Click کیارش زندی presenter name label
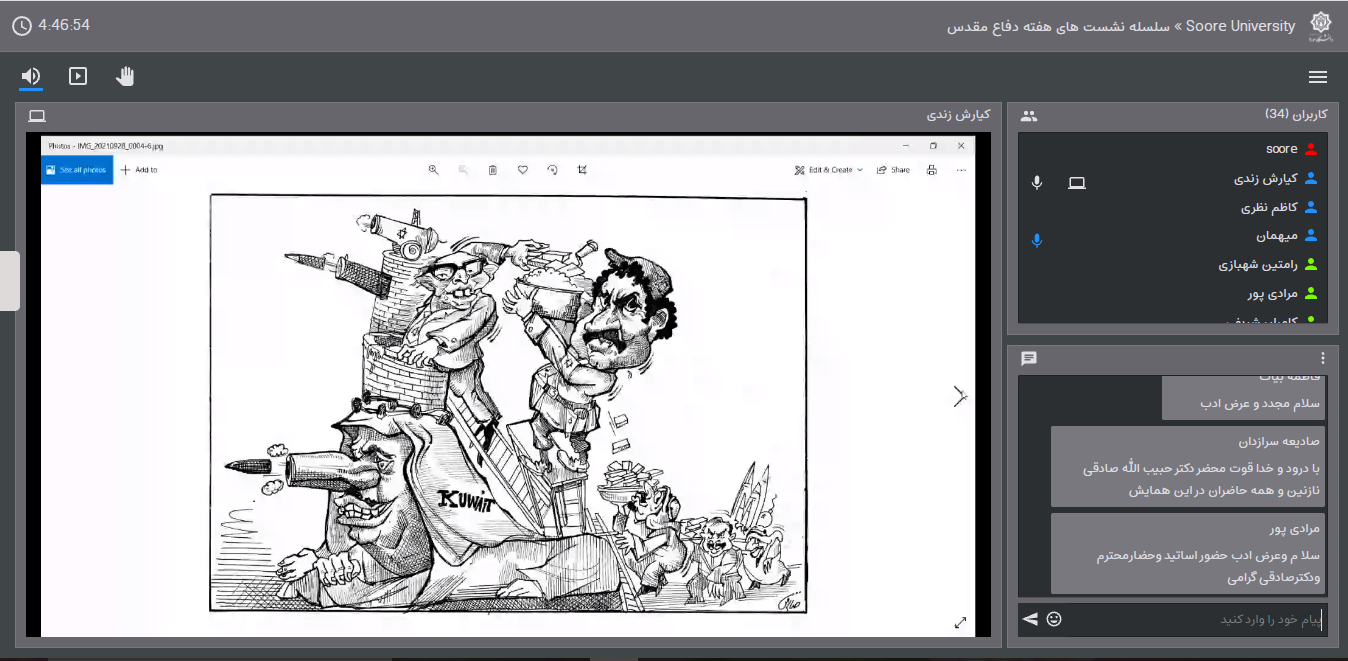The height and width of the screenshot is (661, 1348). coord(958,115)
